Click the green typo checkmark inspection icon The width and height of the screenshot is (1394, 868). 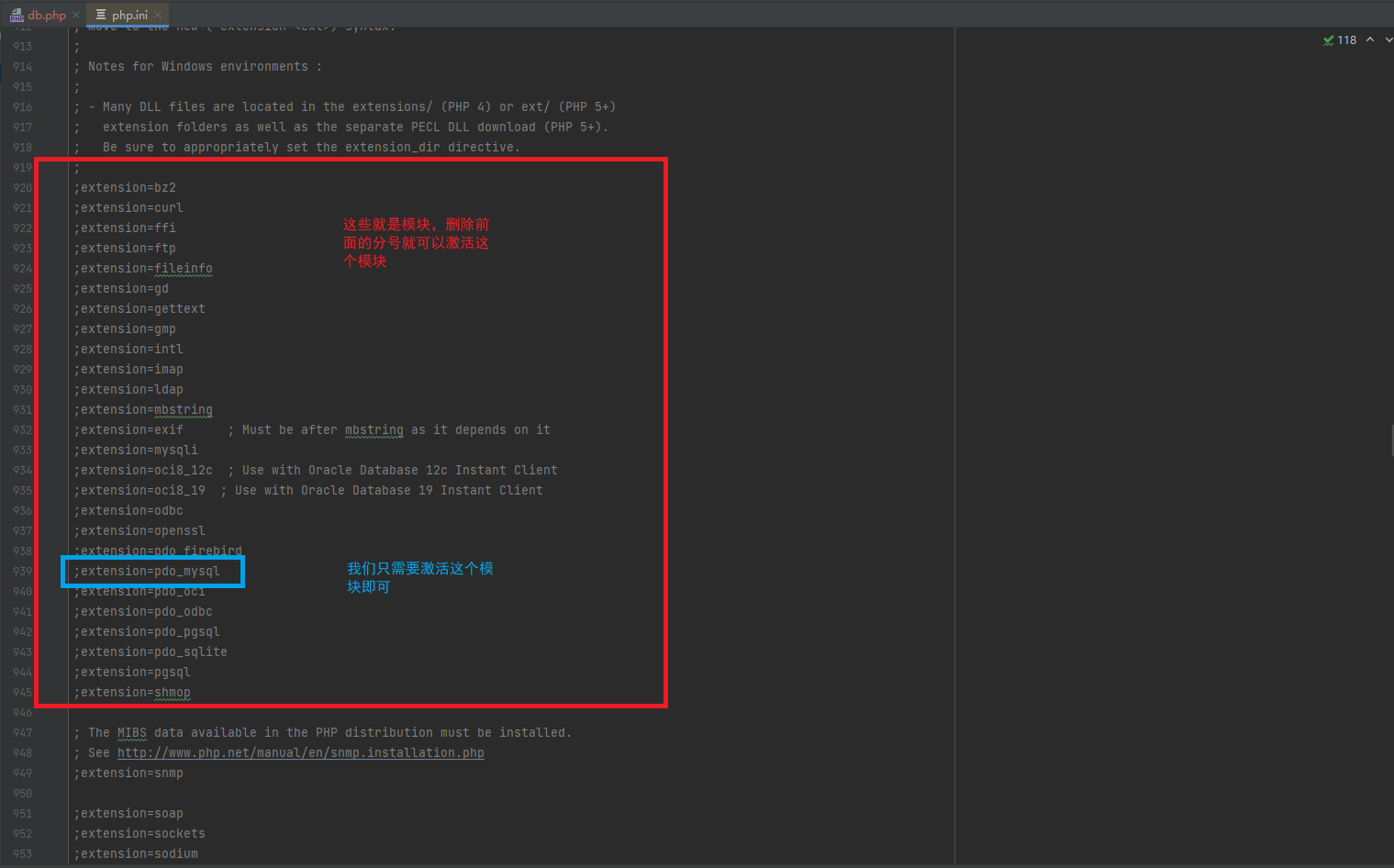[1328, 40]
